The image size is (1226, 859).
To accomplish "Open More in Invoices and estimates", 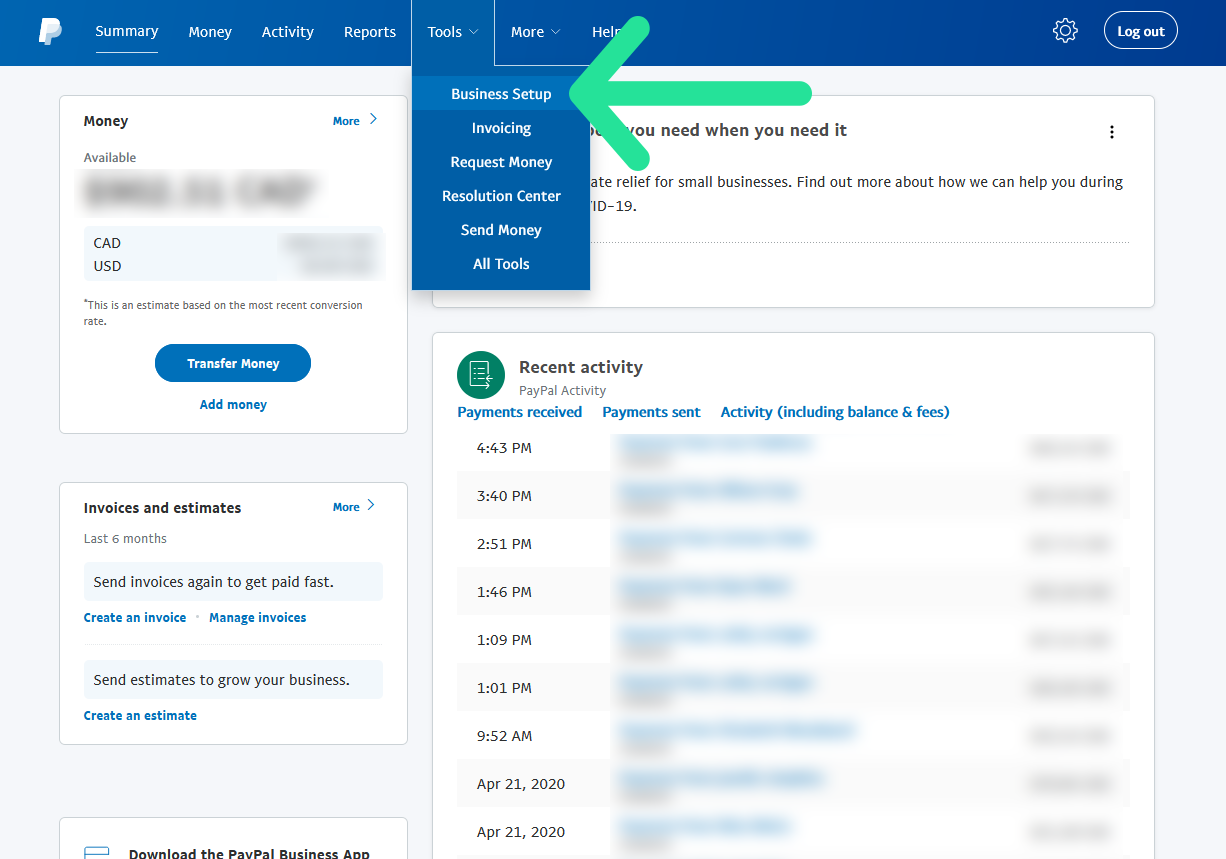I will click(x=355, y=507).
